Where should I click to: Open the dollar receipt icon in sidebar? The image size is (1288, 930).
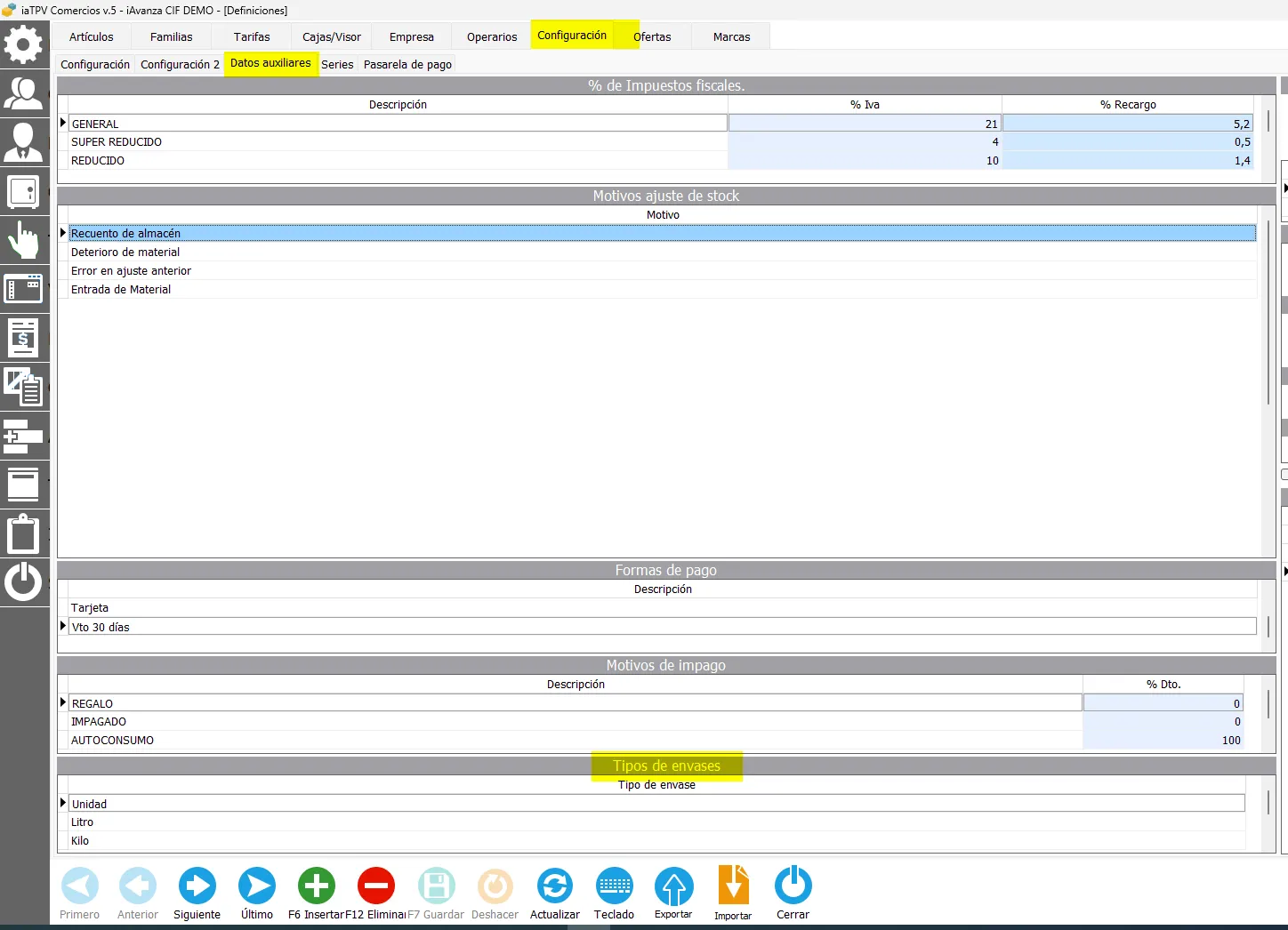24,338
